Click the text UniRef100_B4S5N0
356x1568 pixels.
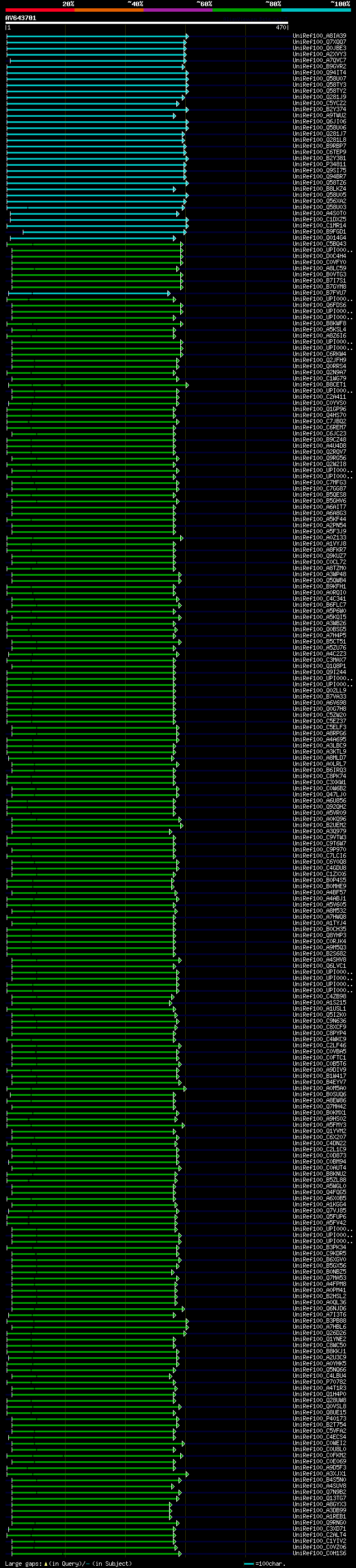pos(319,1480)
